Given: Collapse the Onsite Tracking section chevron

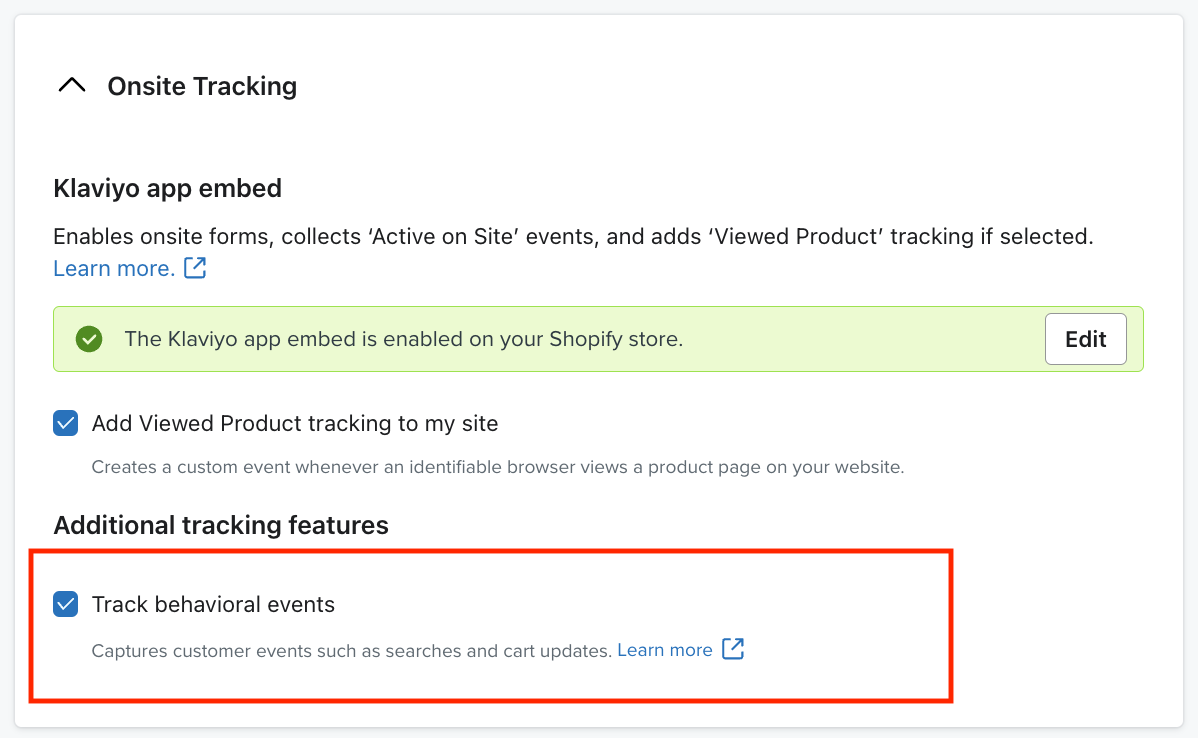Looking at the screenshot, I should tap(72, 85).
